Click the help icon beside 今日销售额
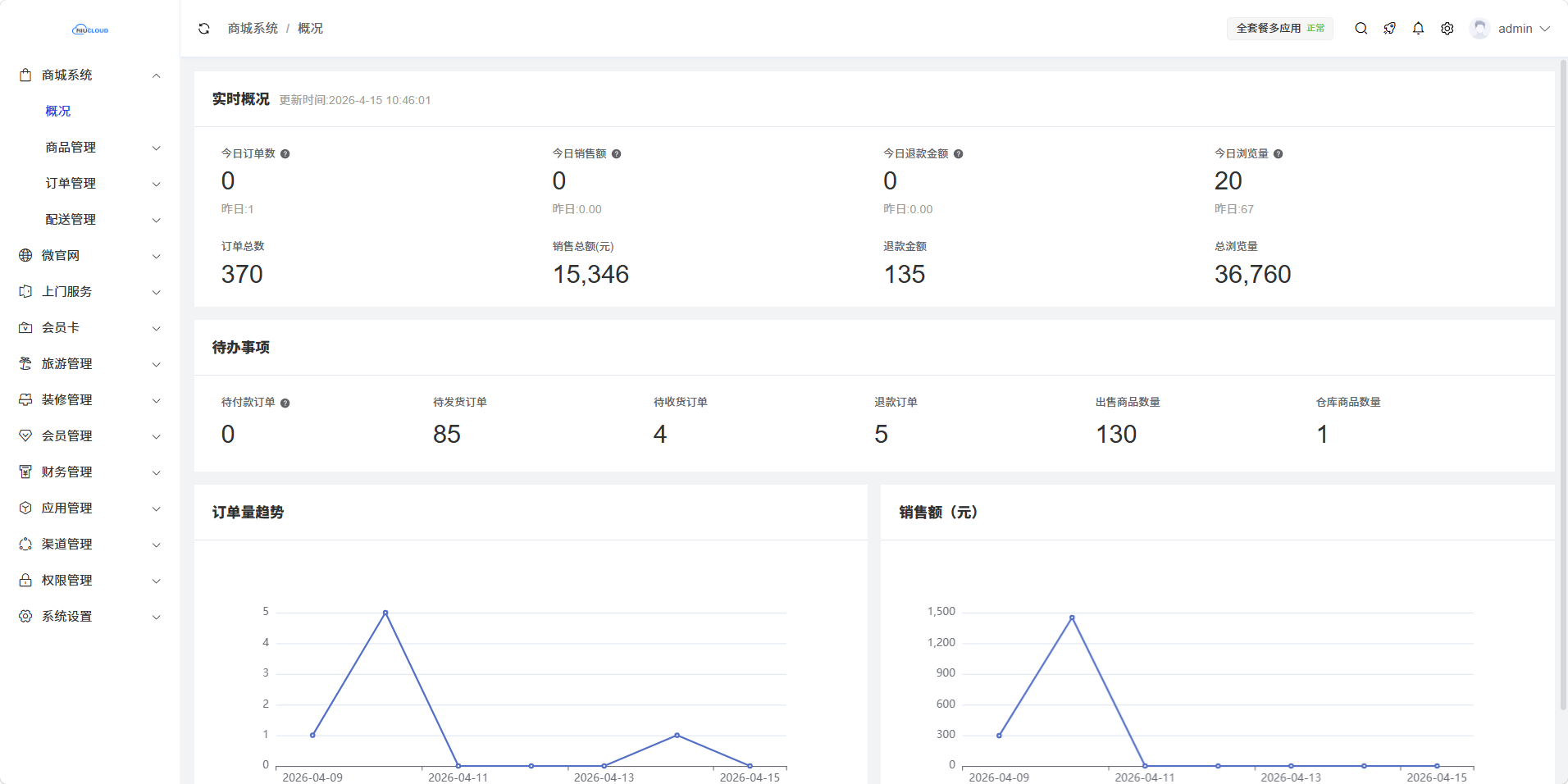Screen dimensions: 1568x784 click(x=617, y=154)
